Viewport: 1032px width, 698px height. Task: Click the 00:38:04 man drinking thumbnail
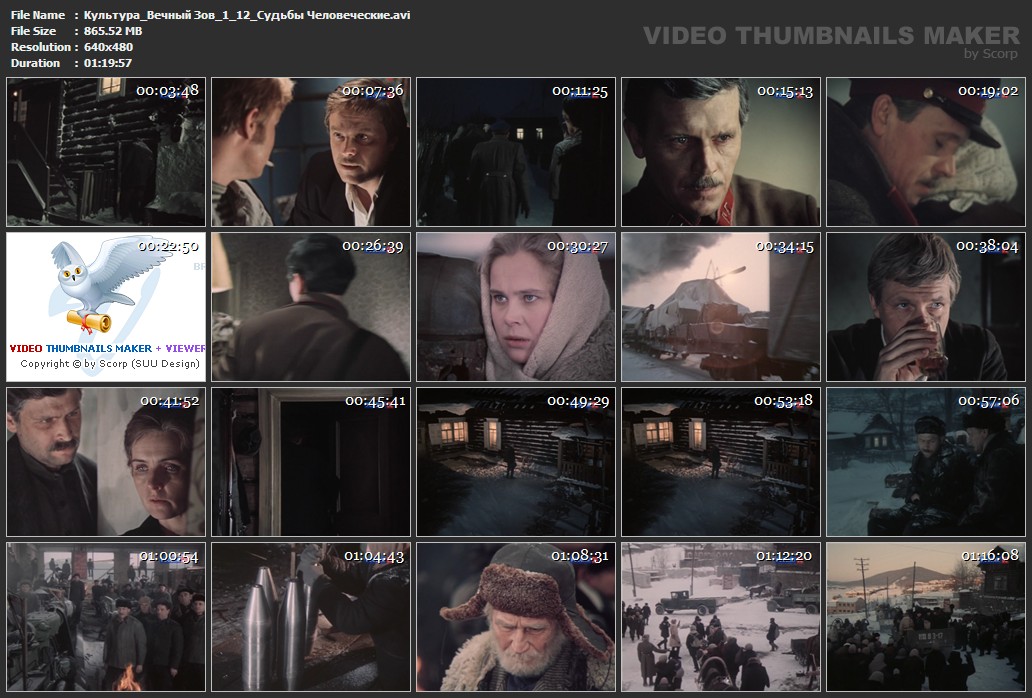pyautogui.click(x=925, y=306)
